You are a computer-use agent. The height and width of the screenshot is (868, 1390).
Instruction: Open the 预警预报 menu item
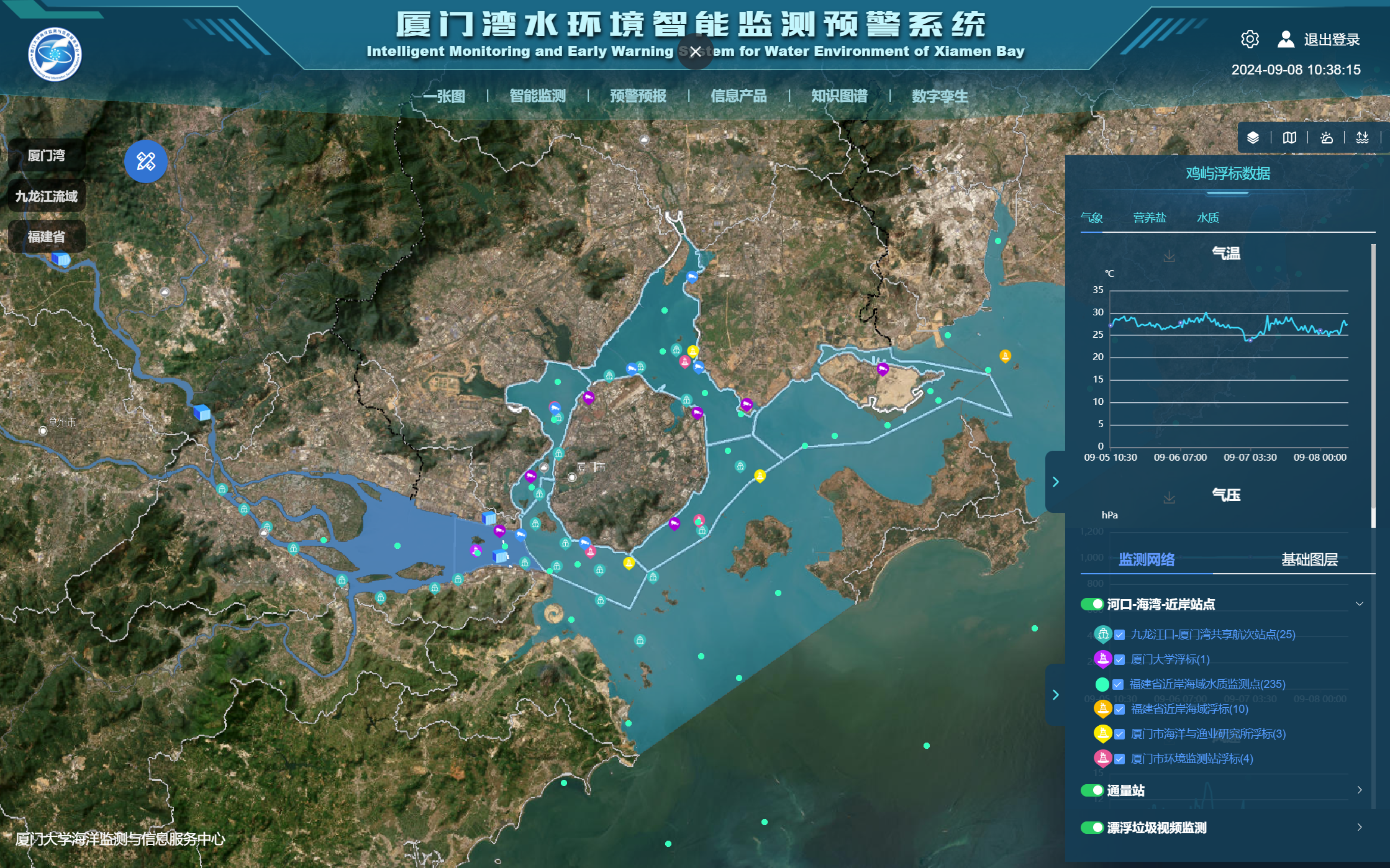point(638,96)
